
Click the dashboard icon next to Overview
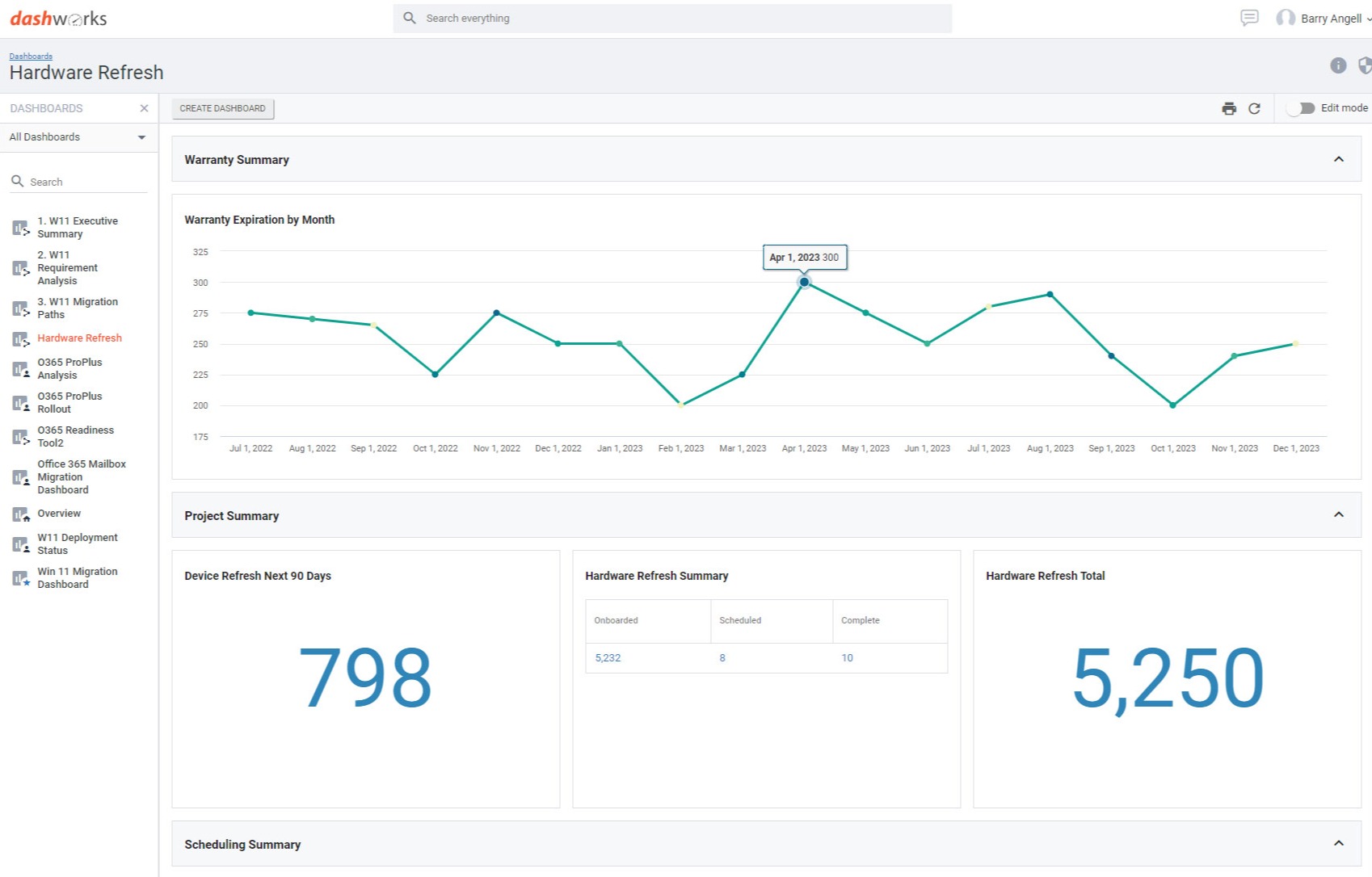tap(20, 514)
